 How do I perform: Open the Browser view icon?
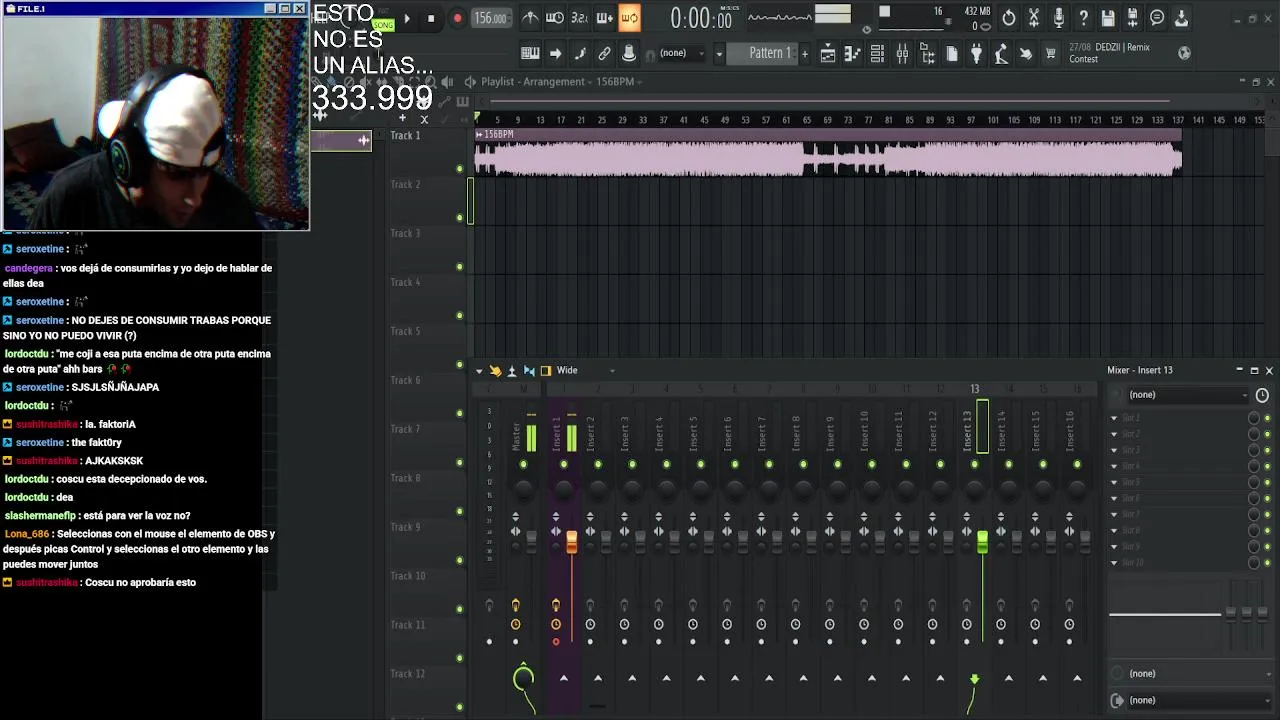[x=927, y=54]
